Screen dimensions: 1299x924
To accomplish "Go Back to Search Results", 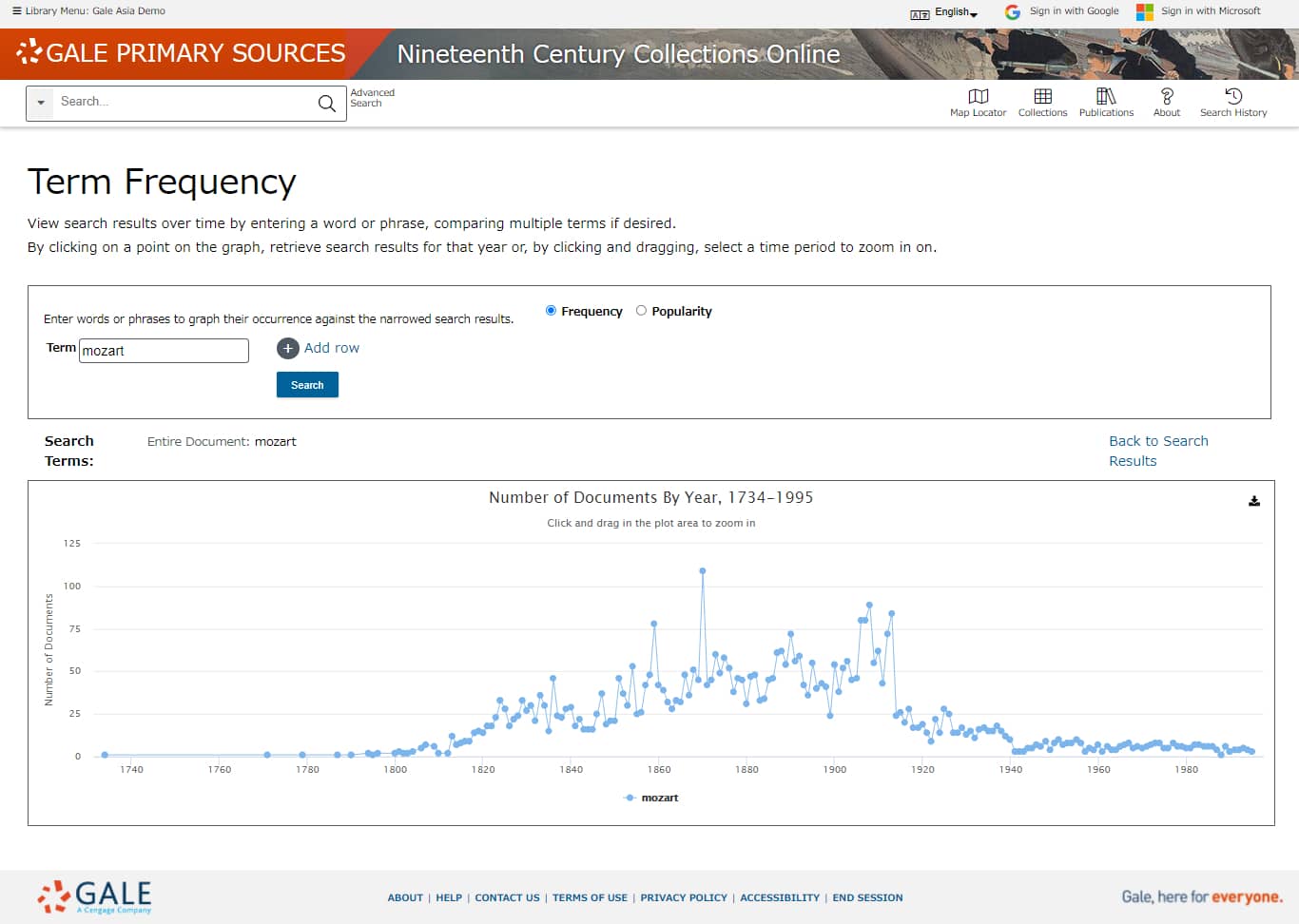I will 1158,451.
